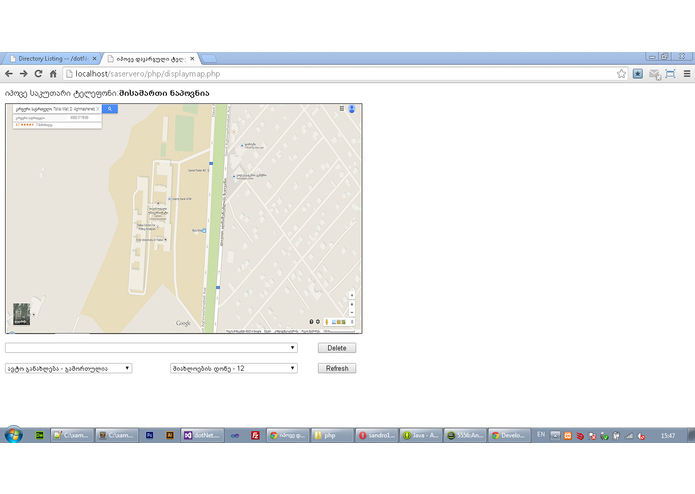Open map help icon
The image size is (695, 494).
(x=311, y=322)
